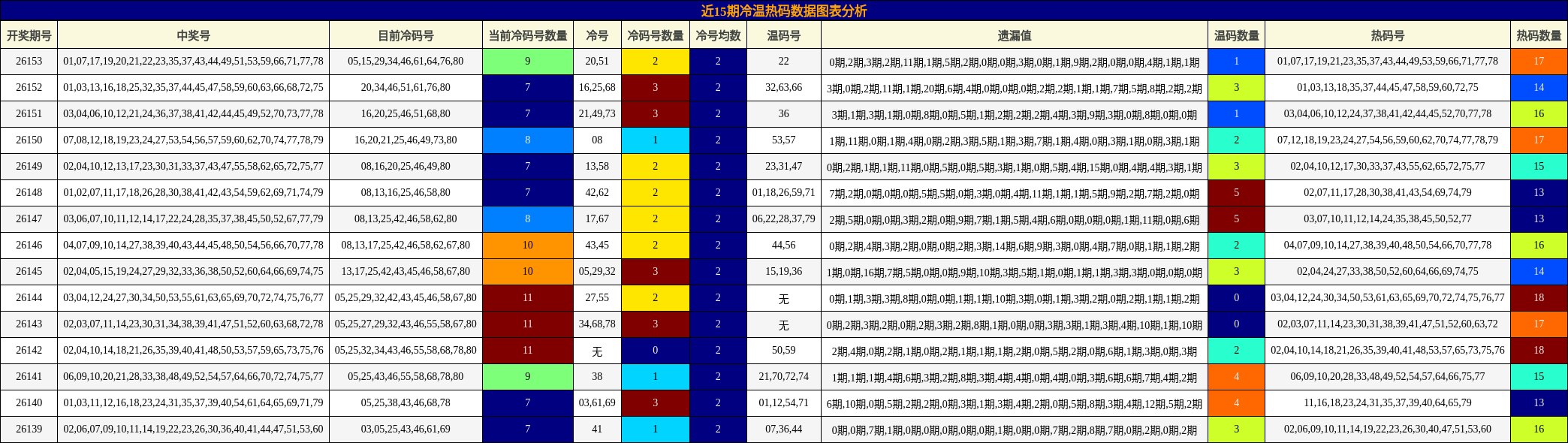Select period number 26140
The width and height of the screenshot is (1568, 443).
point(29,403)
